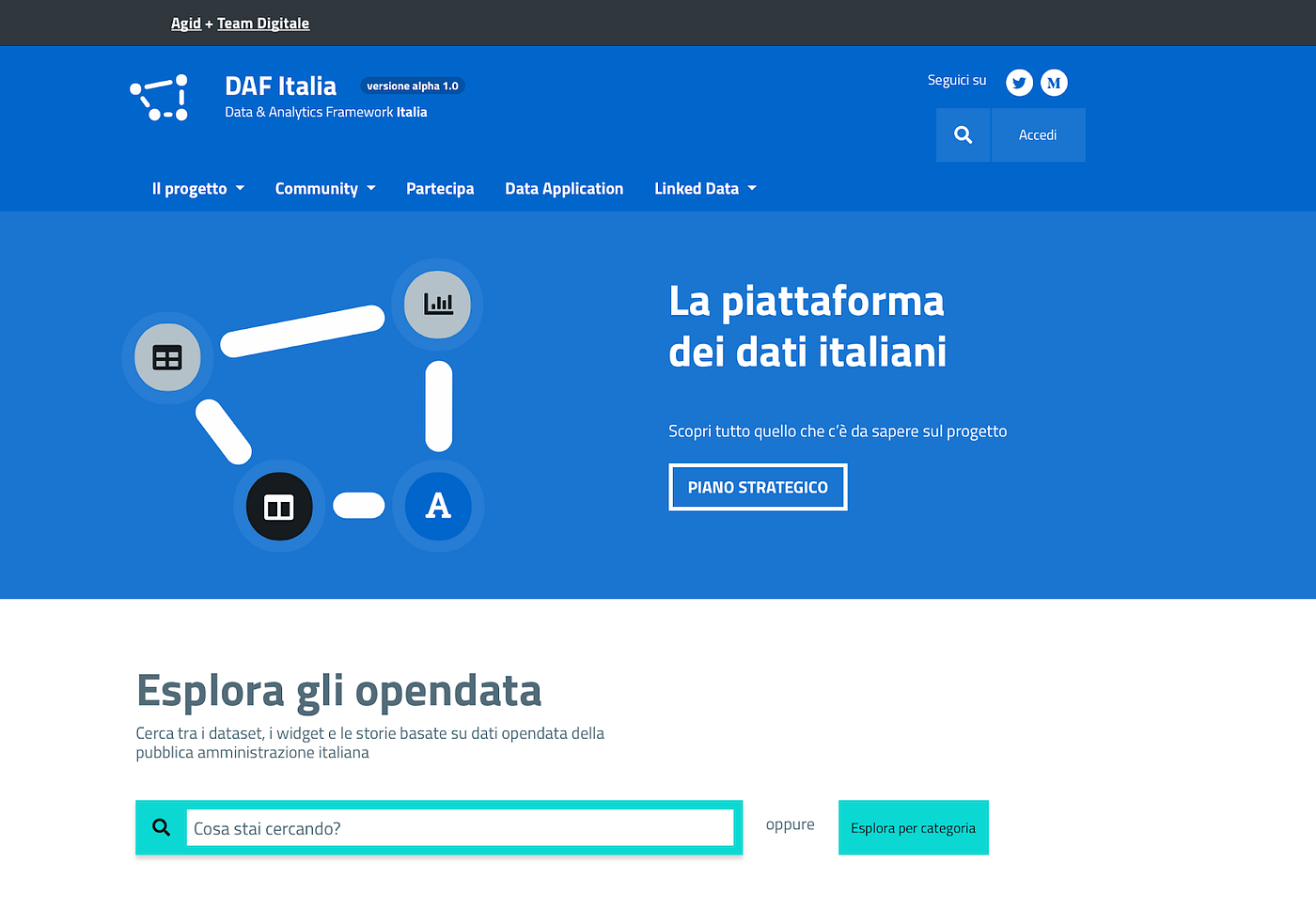Click the magnifier icon in opendata search bar
The width and height of the screenshot is (1316, 909).
tap(162, 828)
